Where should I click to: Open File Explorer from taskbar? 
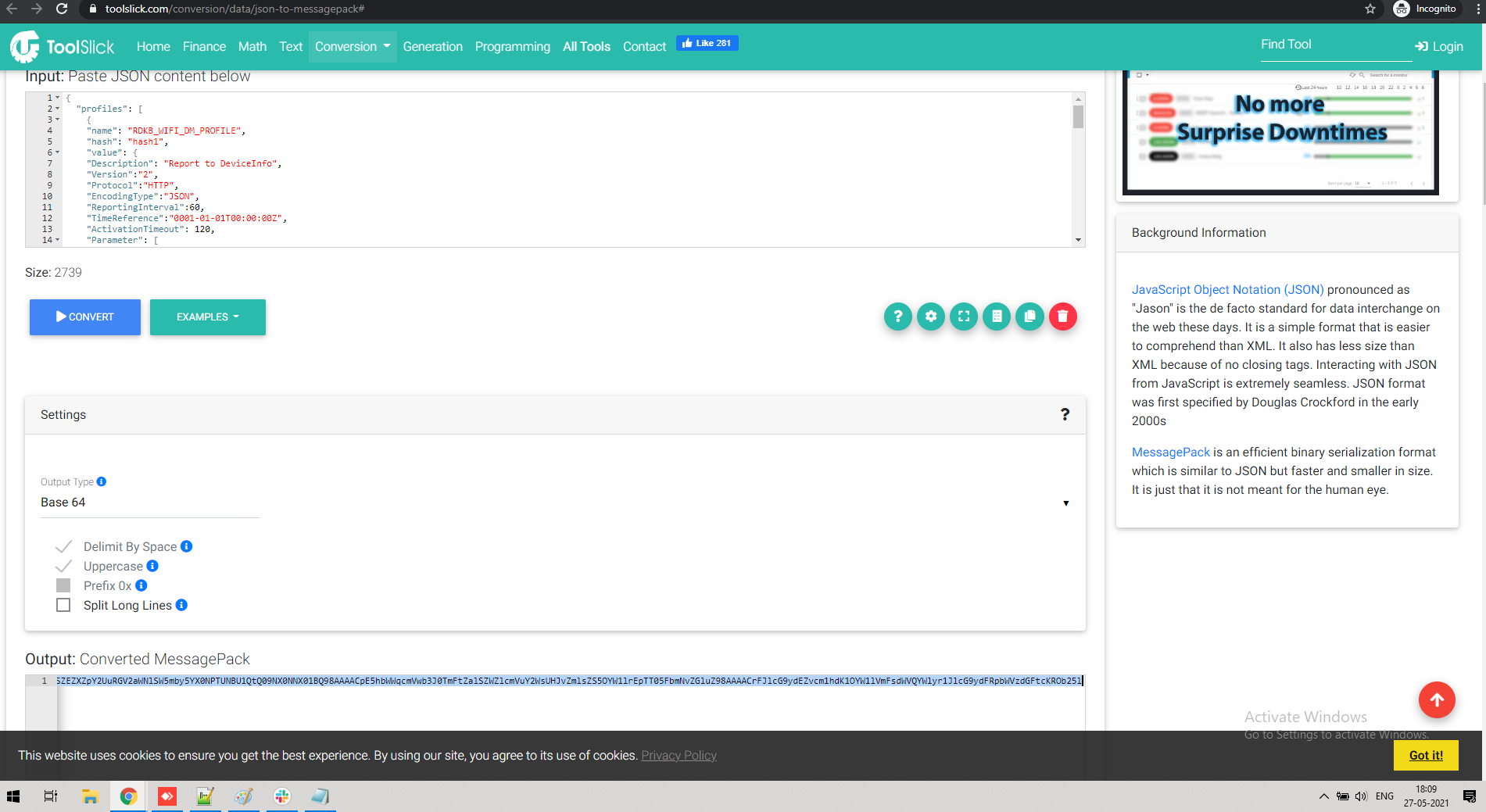point(90,796)
